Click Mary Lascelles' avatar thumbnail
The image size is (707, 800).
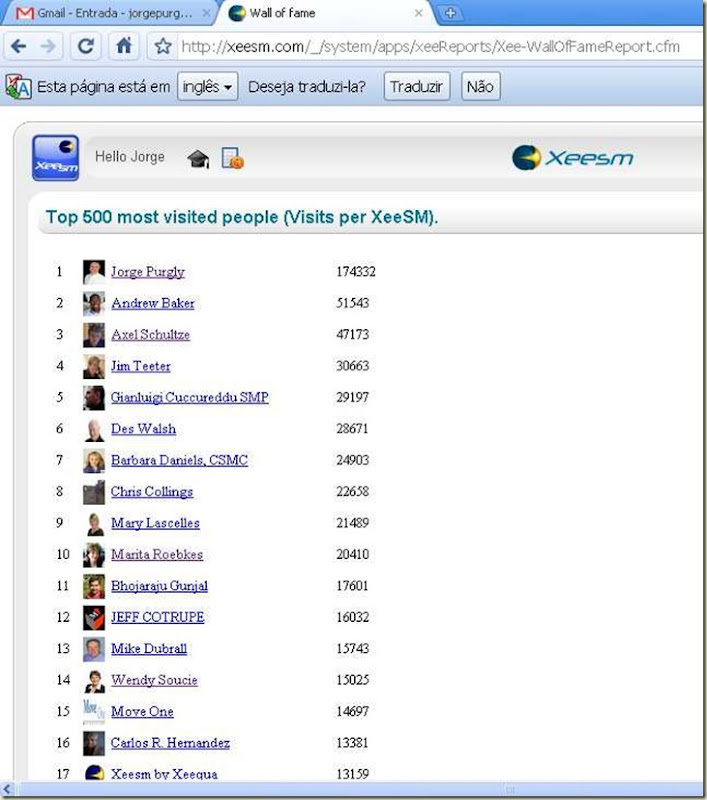(94, 524)
